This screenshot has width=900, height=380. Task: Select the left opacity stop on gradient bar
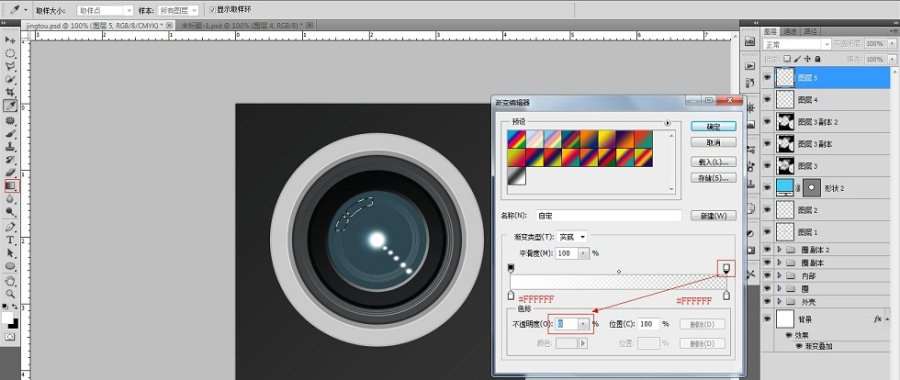511,268
